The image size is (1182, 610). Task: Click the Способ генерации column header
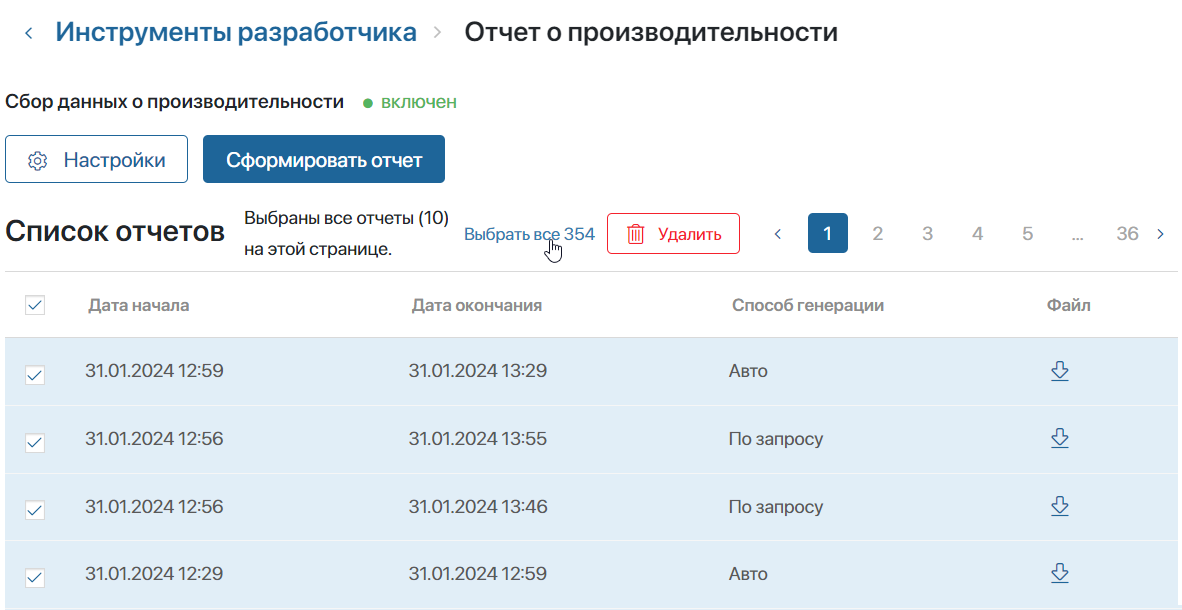[x=808, y=305]
